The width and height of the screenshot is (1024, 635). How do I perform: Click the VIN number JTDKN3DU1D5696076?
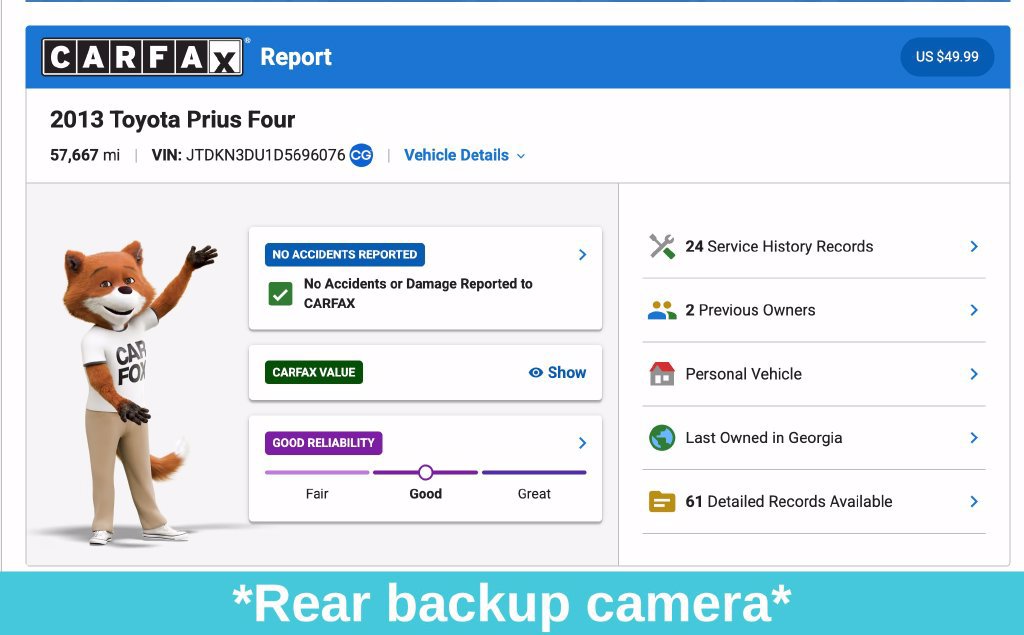265,155
